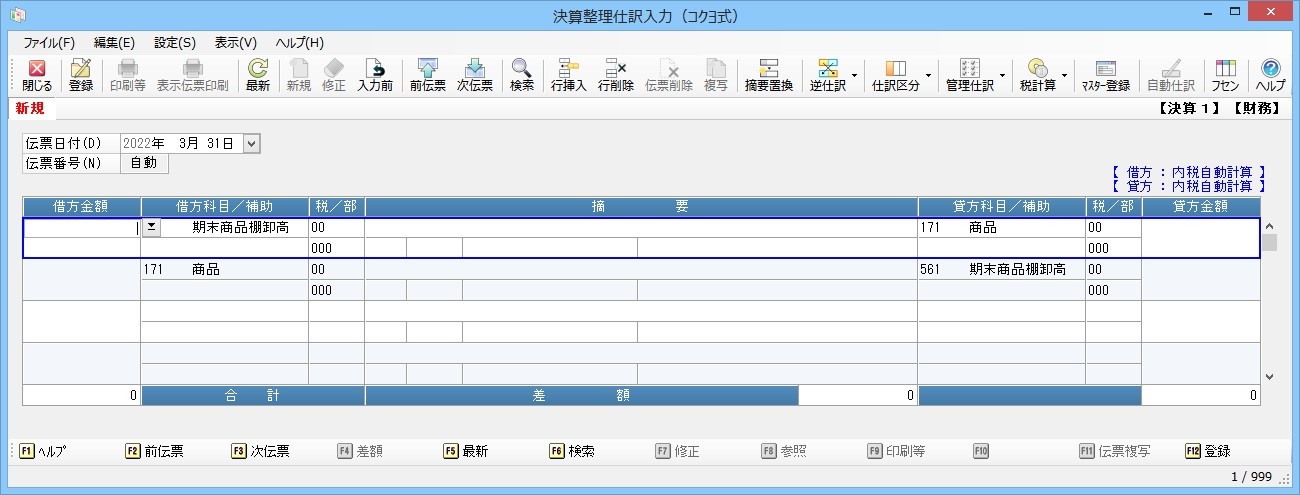1300x495 pixels.
Task: Go to next slip with 次伝票 icon
Action: [475, 76]
